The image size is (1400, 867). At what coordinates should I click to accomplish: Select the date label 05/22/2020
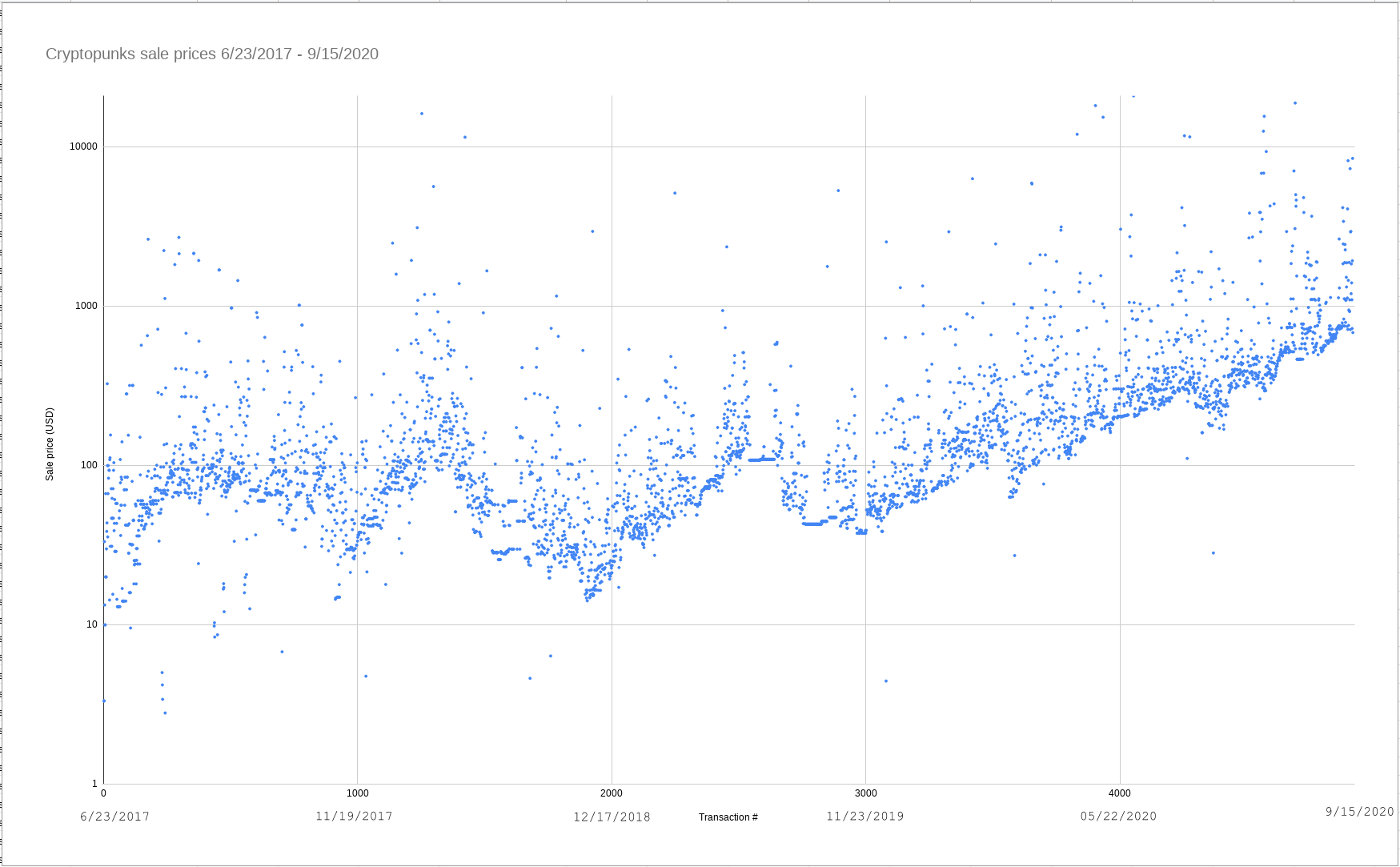point(1118,816)
